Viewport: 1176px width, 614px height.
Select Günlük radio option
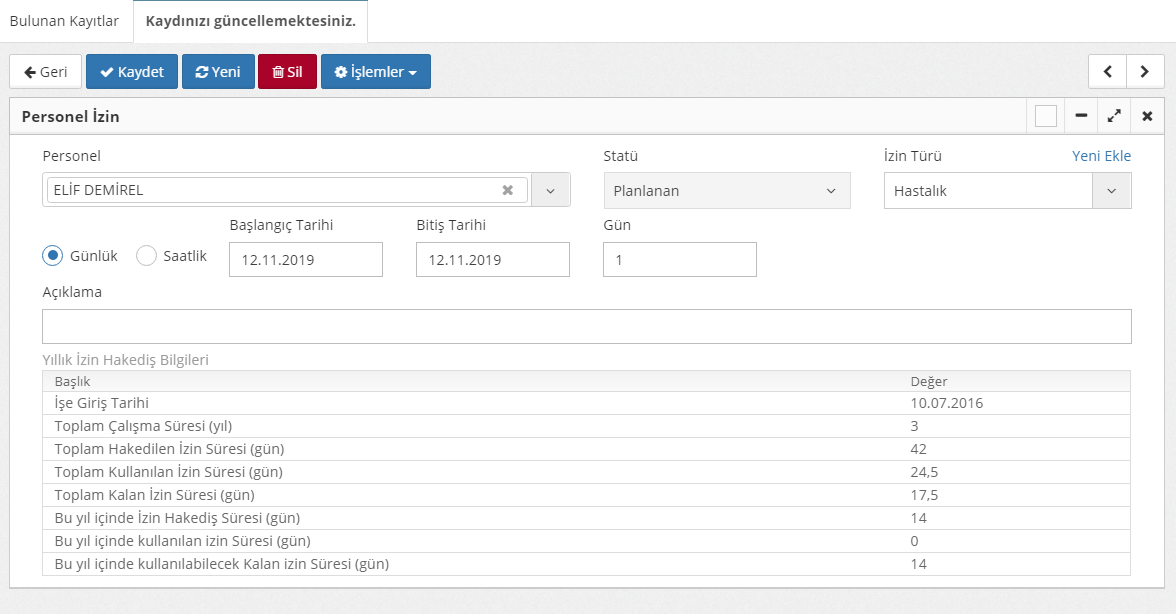53,256
